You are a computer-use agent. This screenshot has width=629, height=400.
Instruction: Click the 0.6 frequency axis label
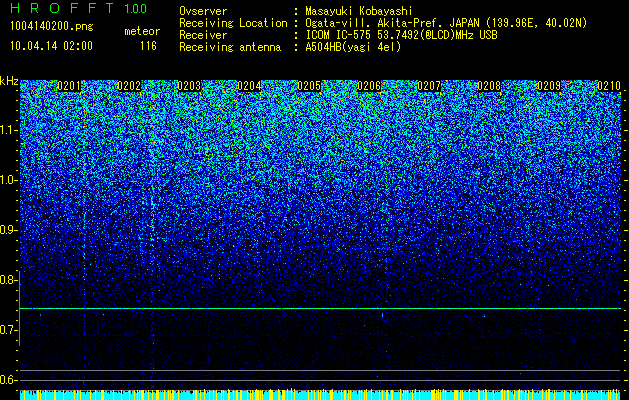[8, 380]
